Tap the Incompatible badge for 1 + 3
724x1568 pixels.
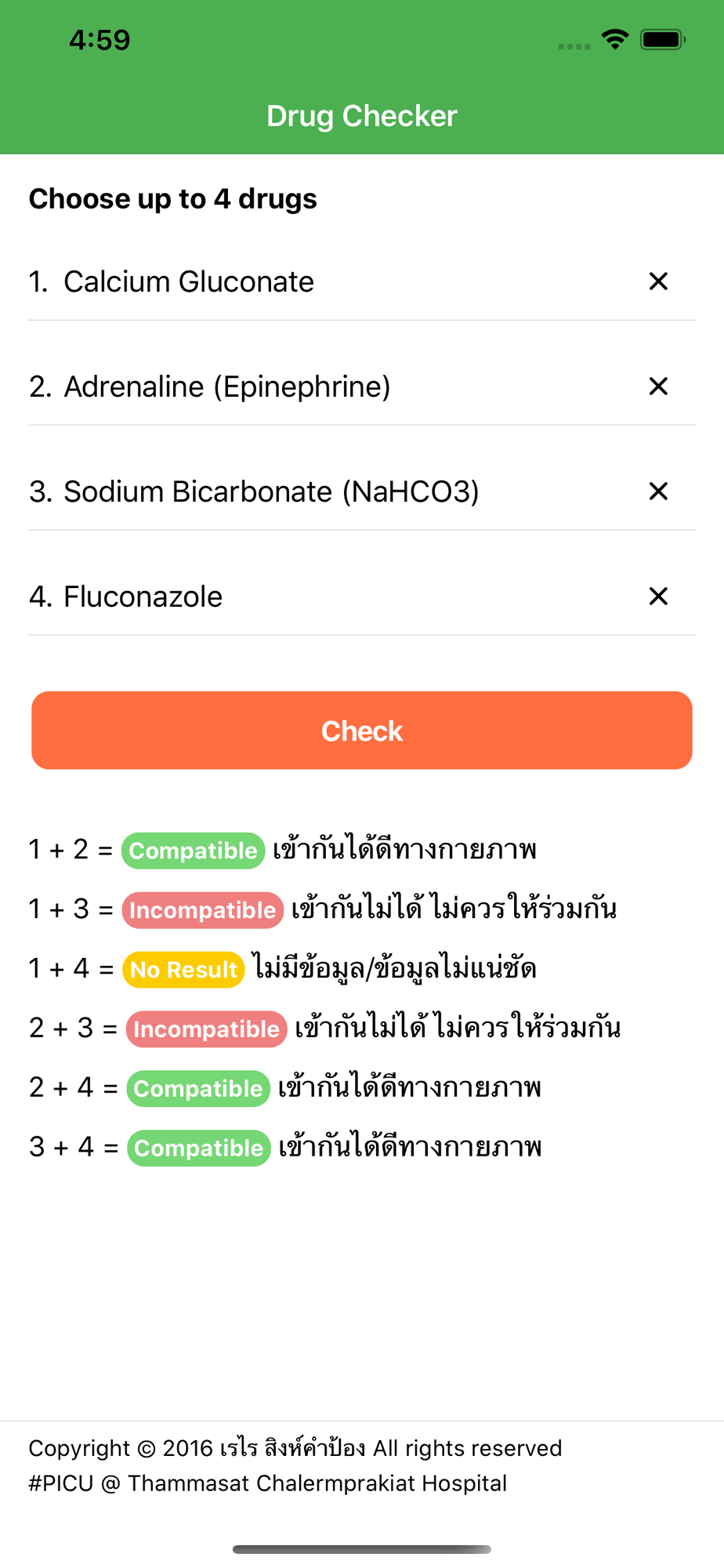pos(203,910)
